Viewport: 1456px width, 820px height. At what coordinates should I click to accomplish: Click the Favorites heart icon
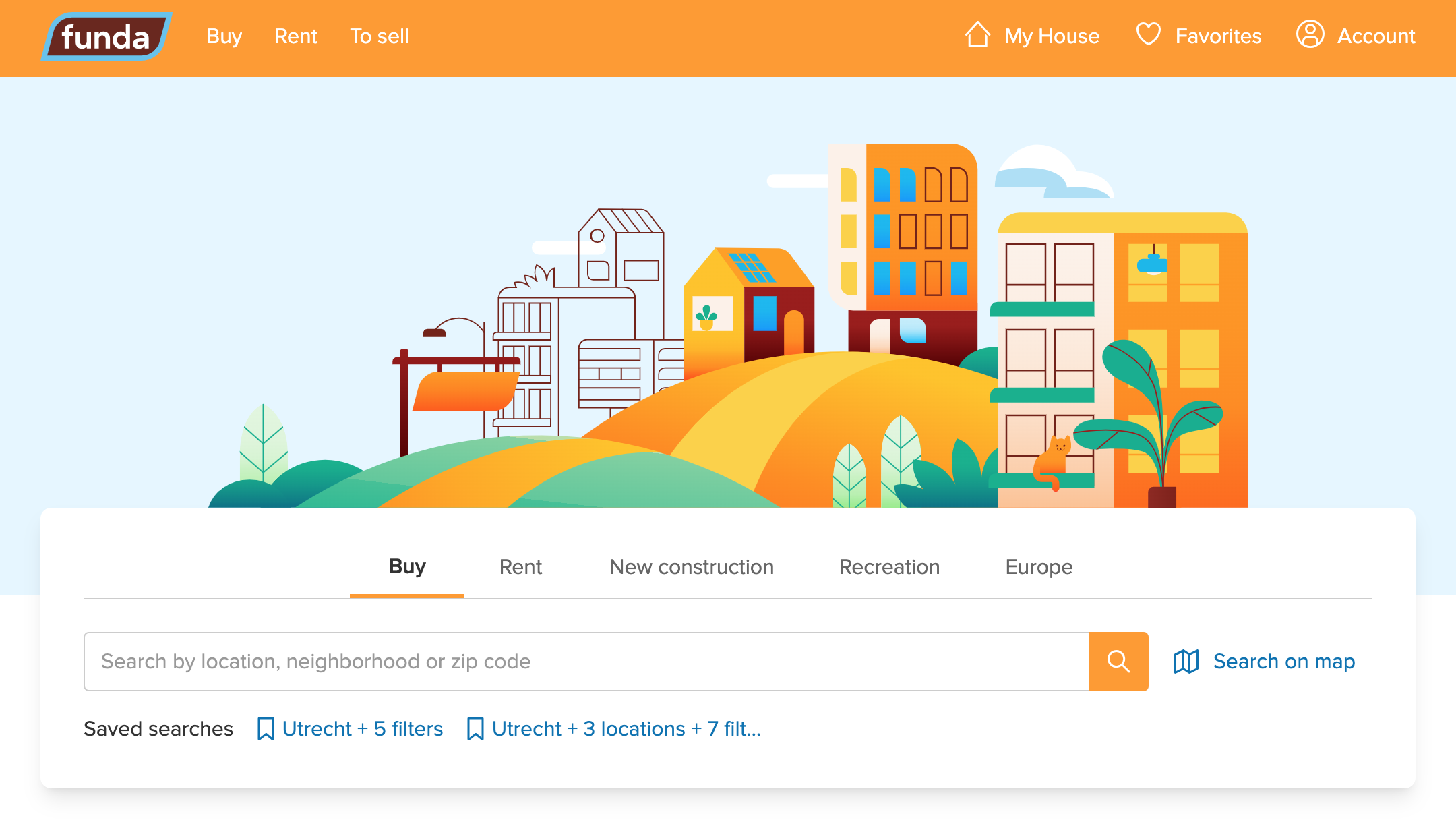1149,34
